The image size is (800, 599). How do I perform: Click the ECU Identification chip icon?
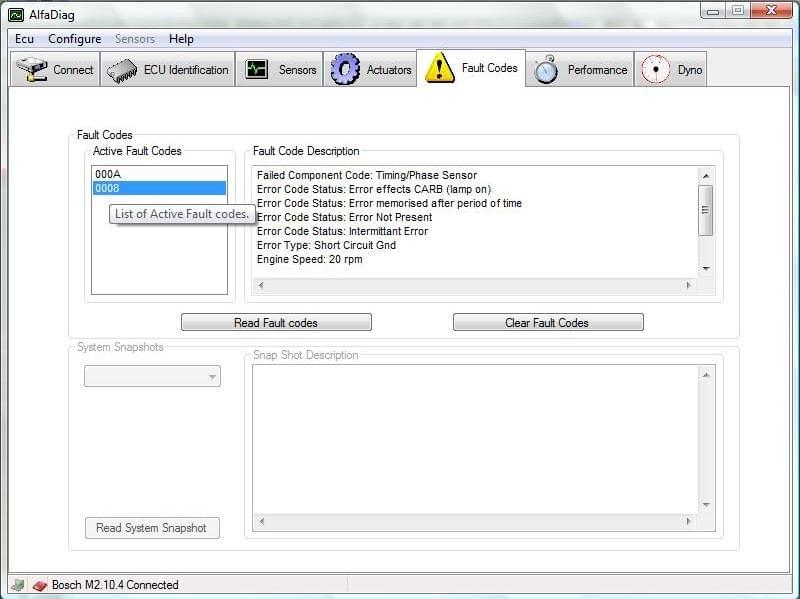tap(122, 70)
